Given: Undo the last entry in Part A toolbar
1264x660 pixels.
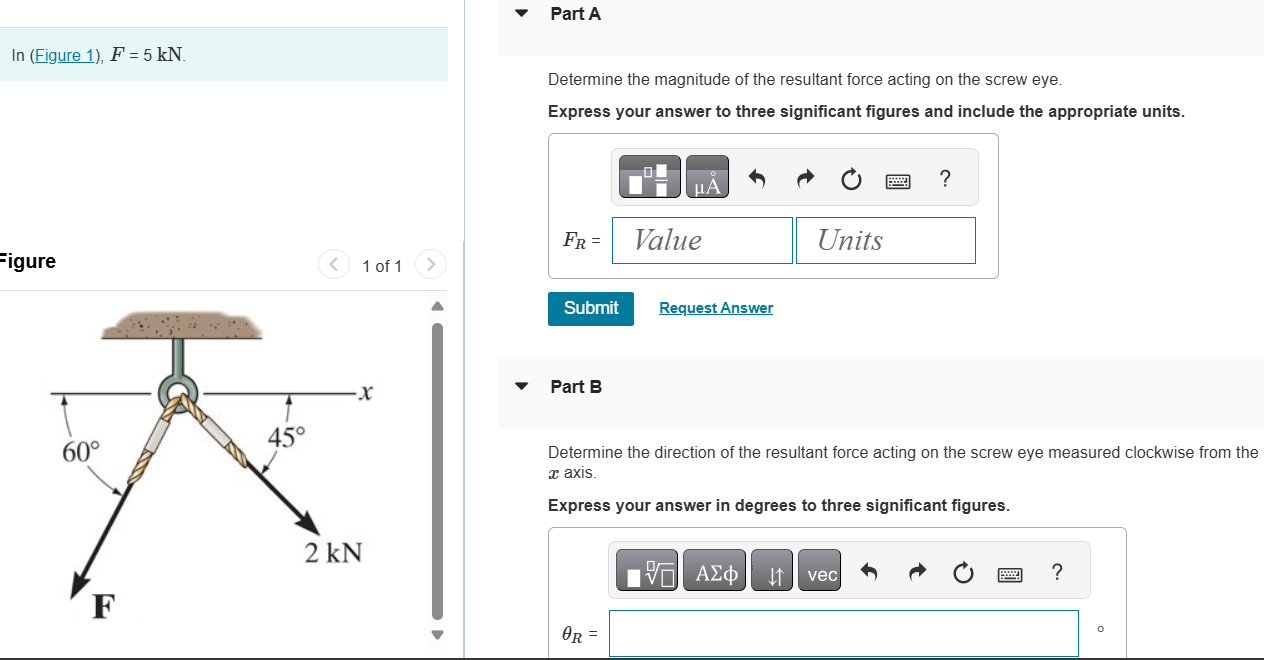Looking at the screenshot, I should (757, 178).
